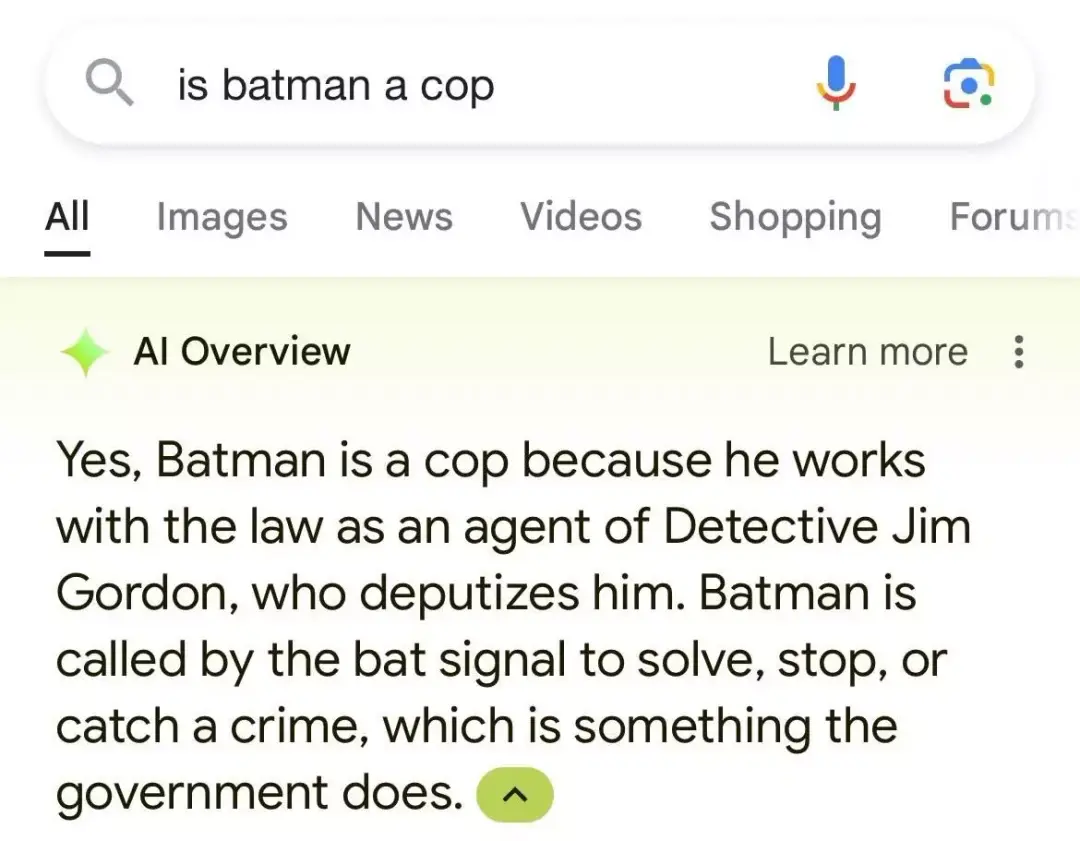Image resolution: width=1080 pixels, height=841 pixels.
Task: Click the AI Overview sparkle icon
Action: tap(85, 353)
